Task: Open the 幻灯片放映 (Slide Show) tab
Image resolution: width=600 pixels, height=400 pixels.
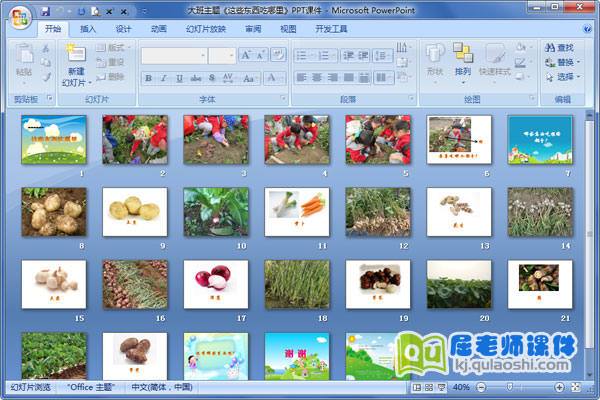Action: coord(206,30)
